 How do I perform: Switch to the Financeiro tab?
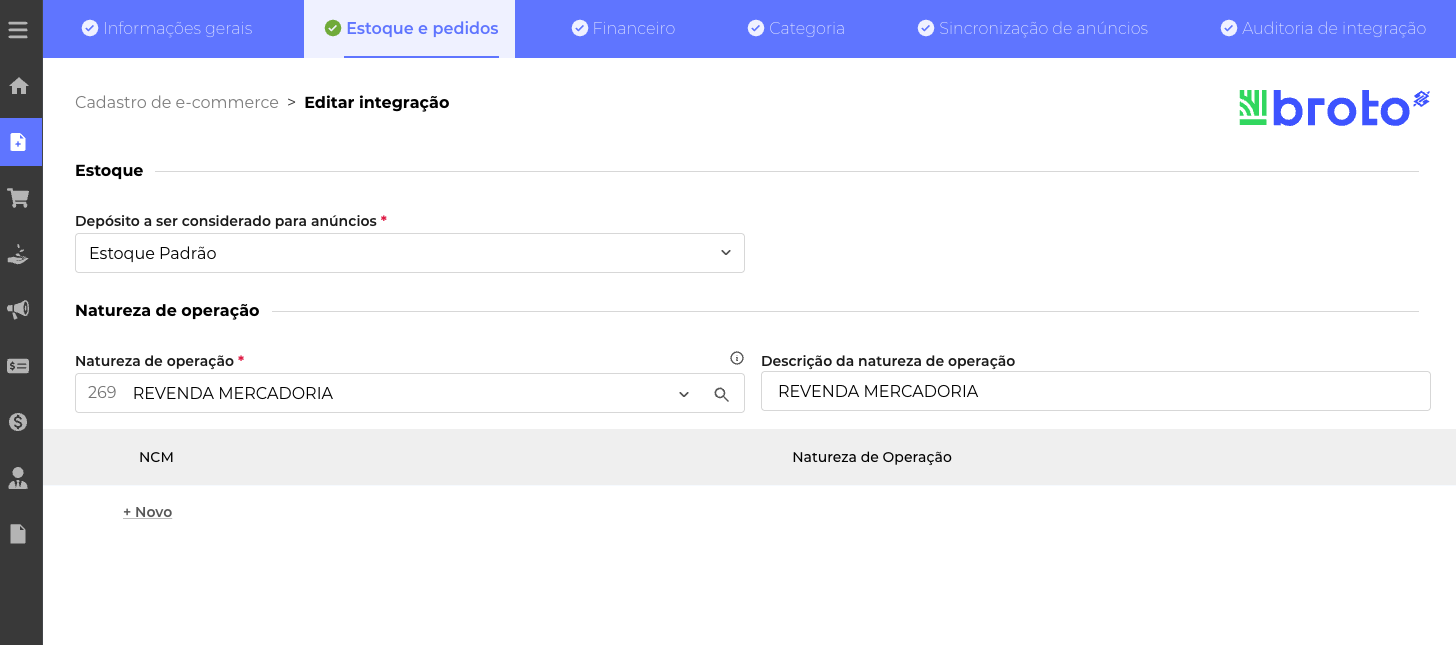623,29
